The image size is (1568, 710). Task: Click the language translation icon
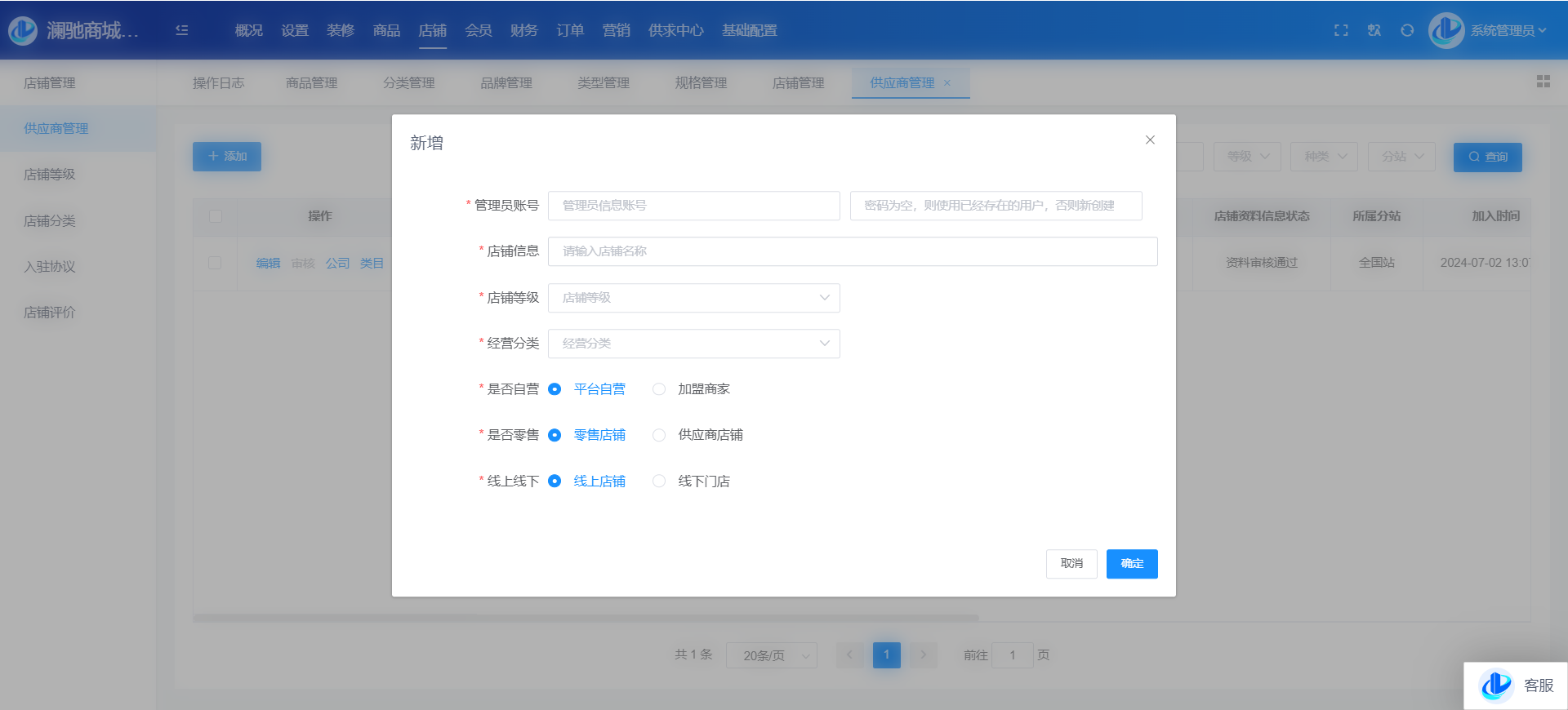click(x=1374, y=30)
